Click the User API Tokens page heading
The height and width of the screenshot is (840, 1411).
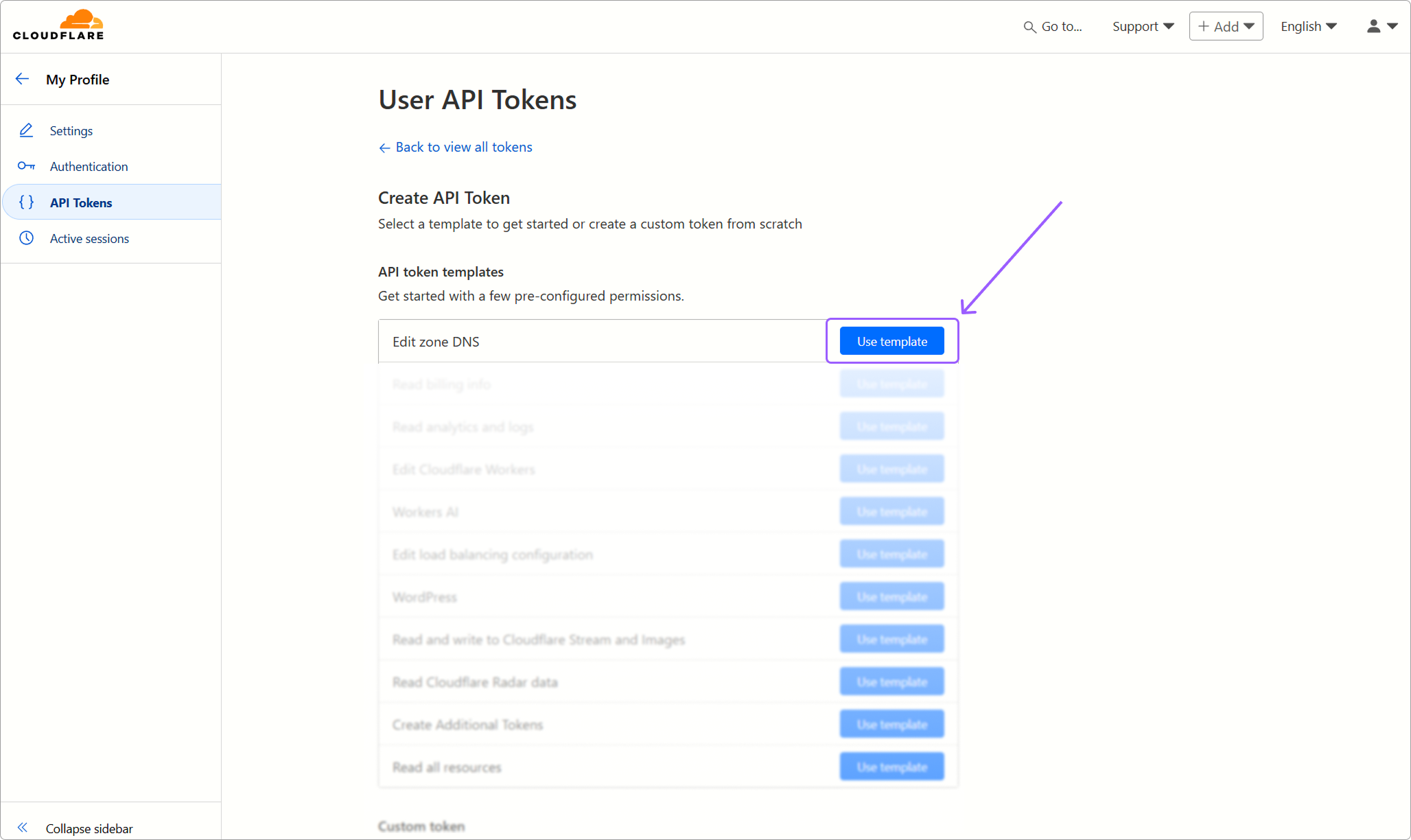click(x=477, y=100)
